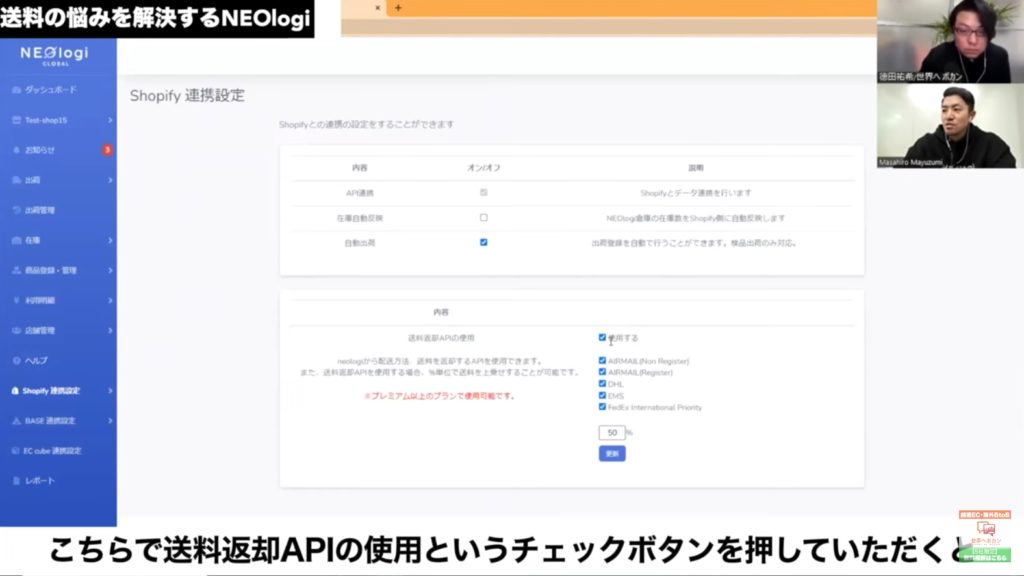Image resolution: width=1024 pixels, height=576 pixels.
Task: Click the top participant video thumbnail
Action: [x=950, y=41]
